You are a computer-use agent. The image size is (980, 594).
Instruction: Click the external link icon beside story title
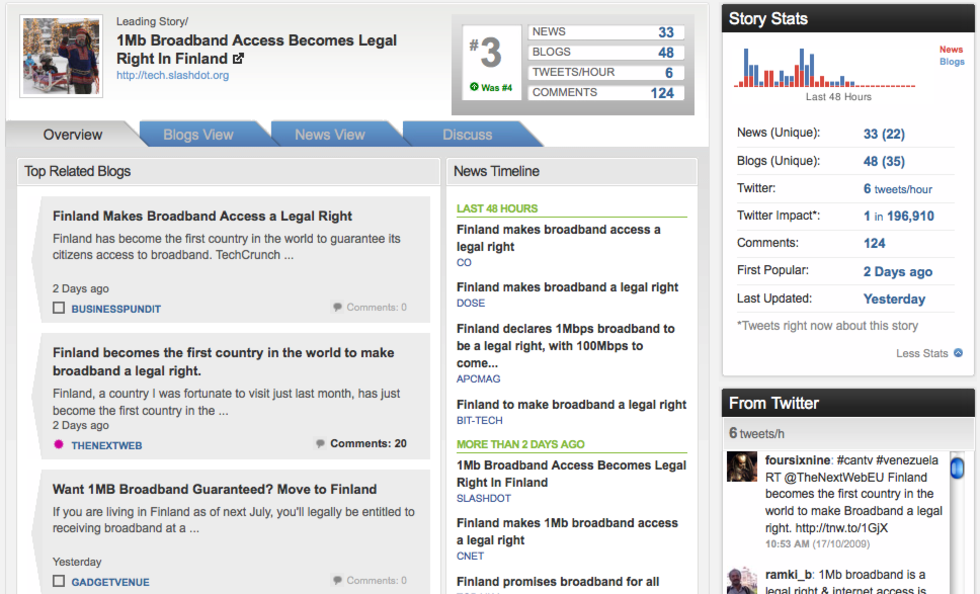coord(238,59)
